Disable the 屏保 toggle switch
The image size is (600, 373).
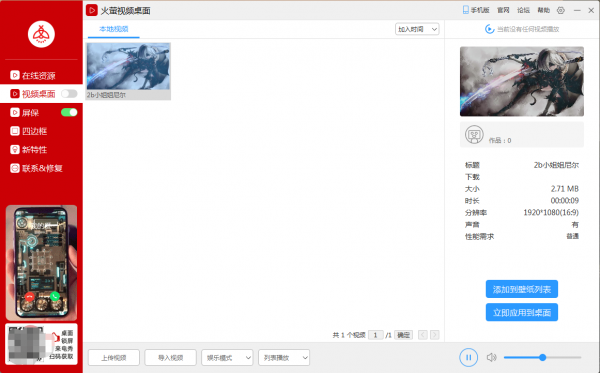tap(69, 112)
